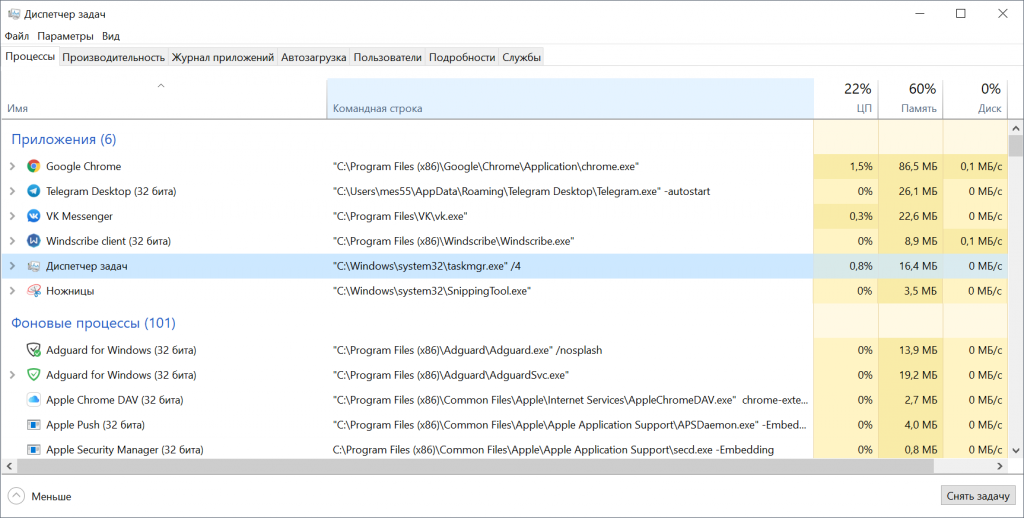Click the Task Manager title bar icon
This screenshot has width=1024, height=518.
click(14, 14)
